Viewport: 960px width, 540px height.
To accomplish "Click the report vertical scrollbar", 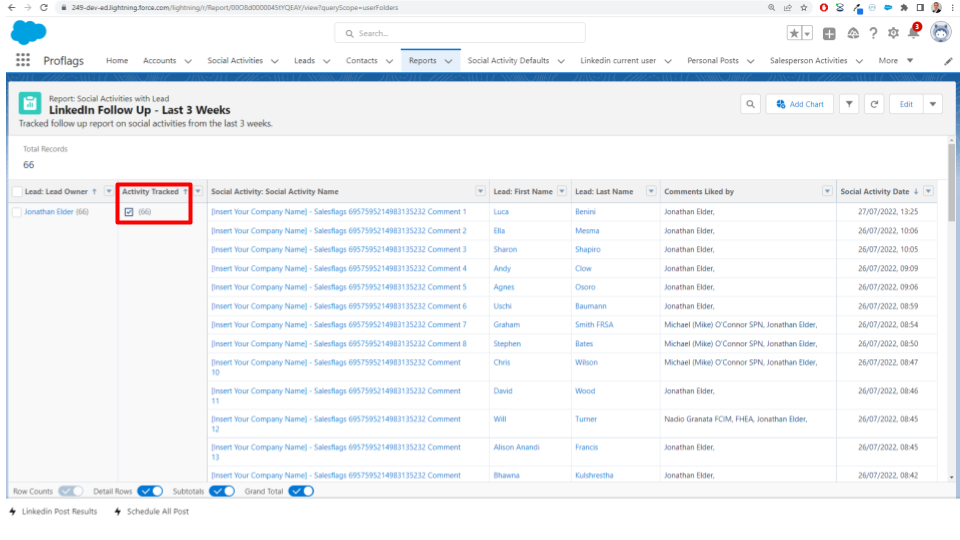I will coord(951,184).
